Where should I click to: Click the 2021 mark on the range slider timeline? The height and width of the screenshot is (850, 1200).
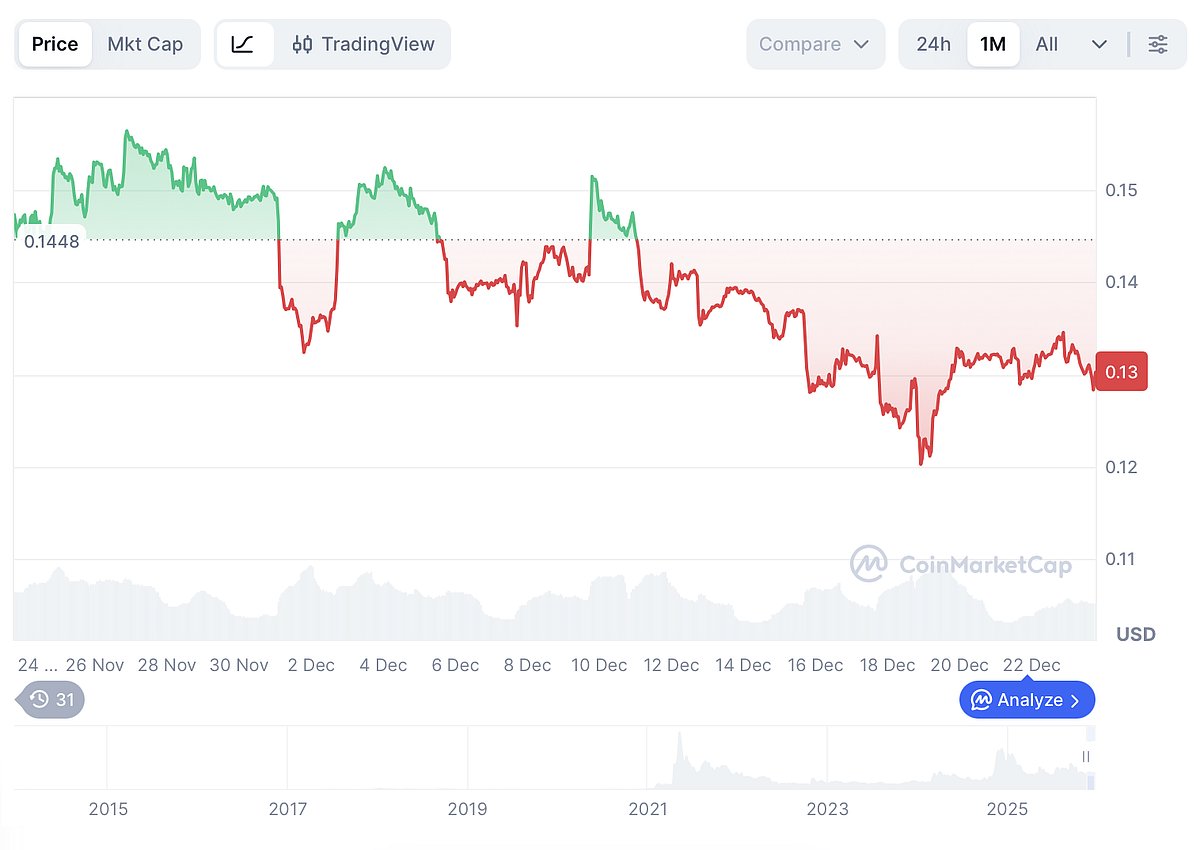point(649,809)
